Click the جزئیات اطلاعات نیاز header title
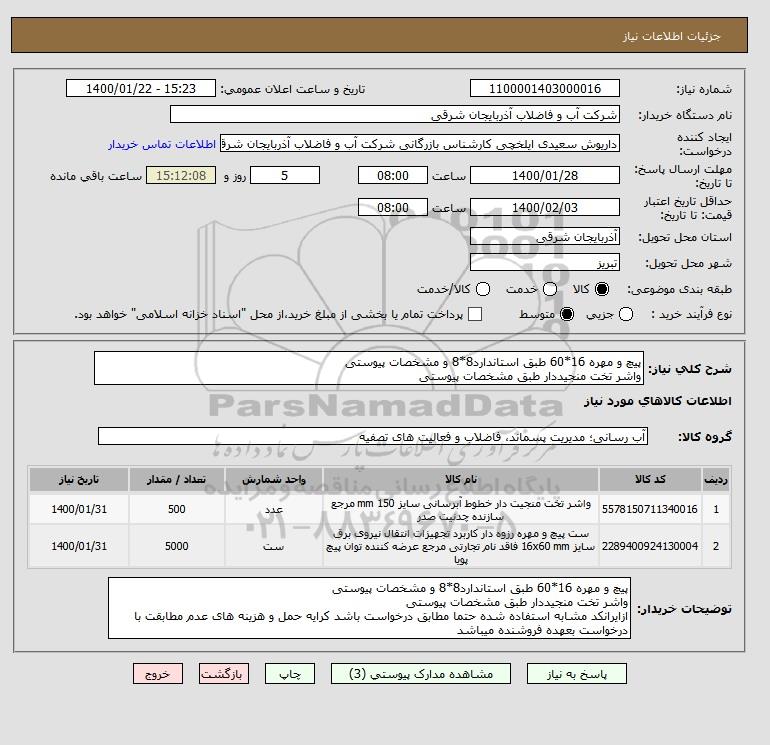770x745 pixels. (671, 36)
